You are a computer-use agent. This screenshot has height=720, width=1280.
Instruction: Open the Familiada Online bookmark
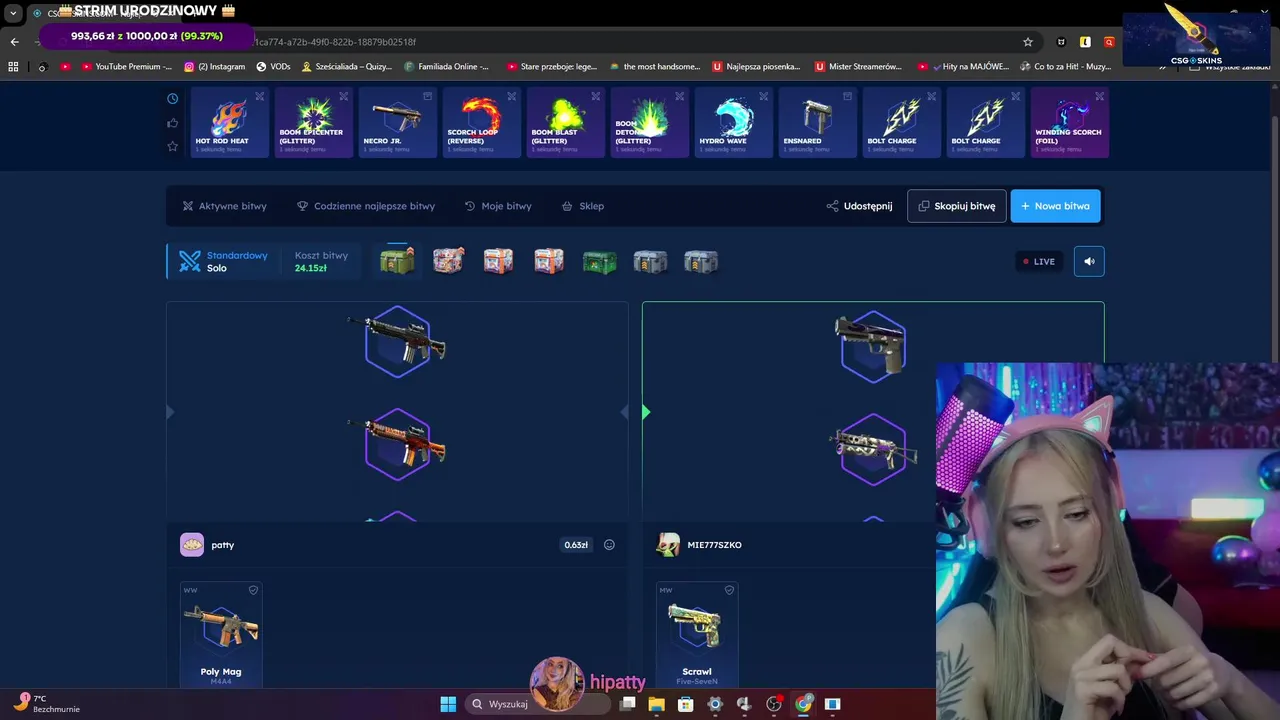click(x=447, y=67)
